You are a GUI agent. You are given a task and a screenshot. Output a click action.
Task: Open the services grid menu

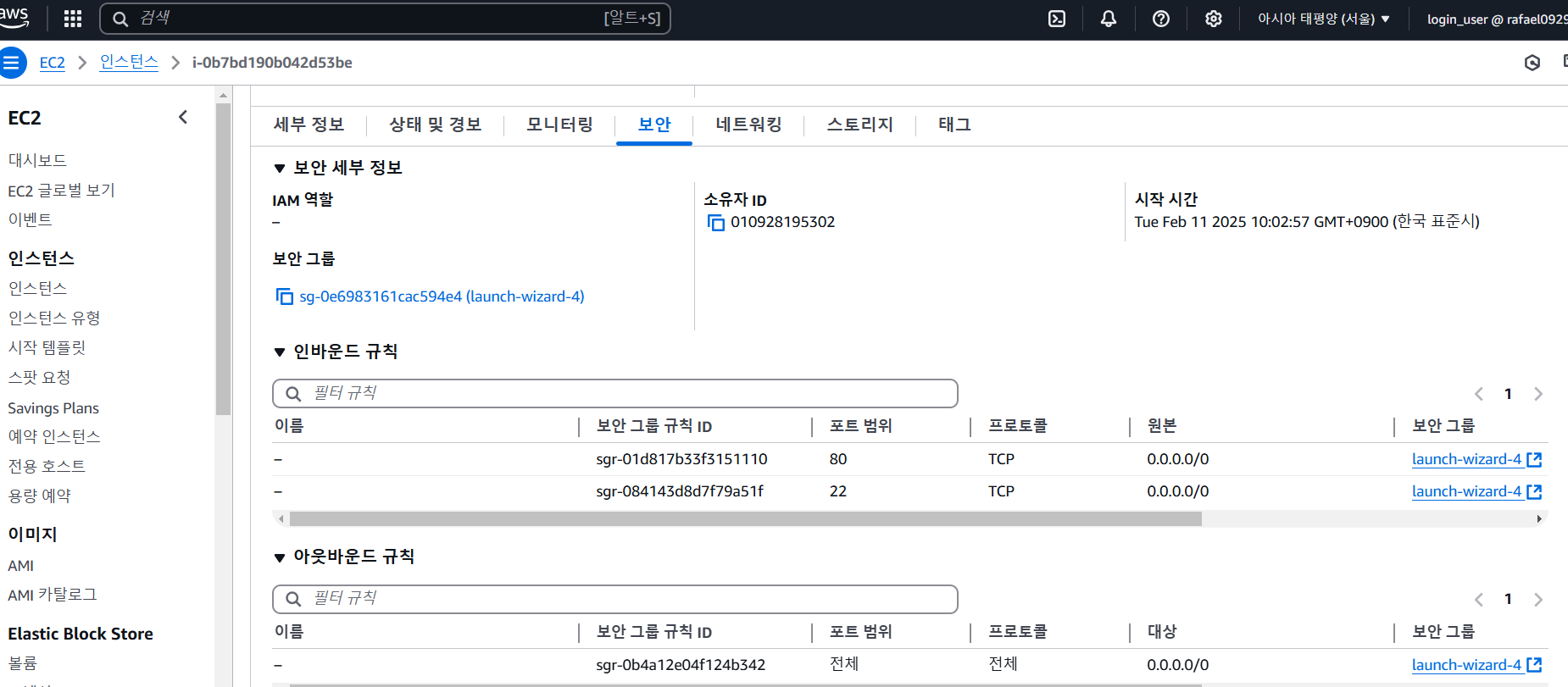click(x=73, y=19)
